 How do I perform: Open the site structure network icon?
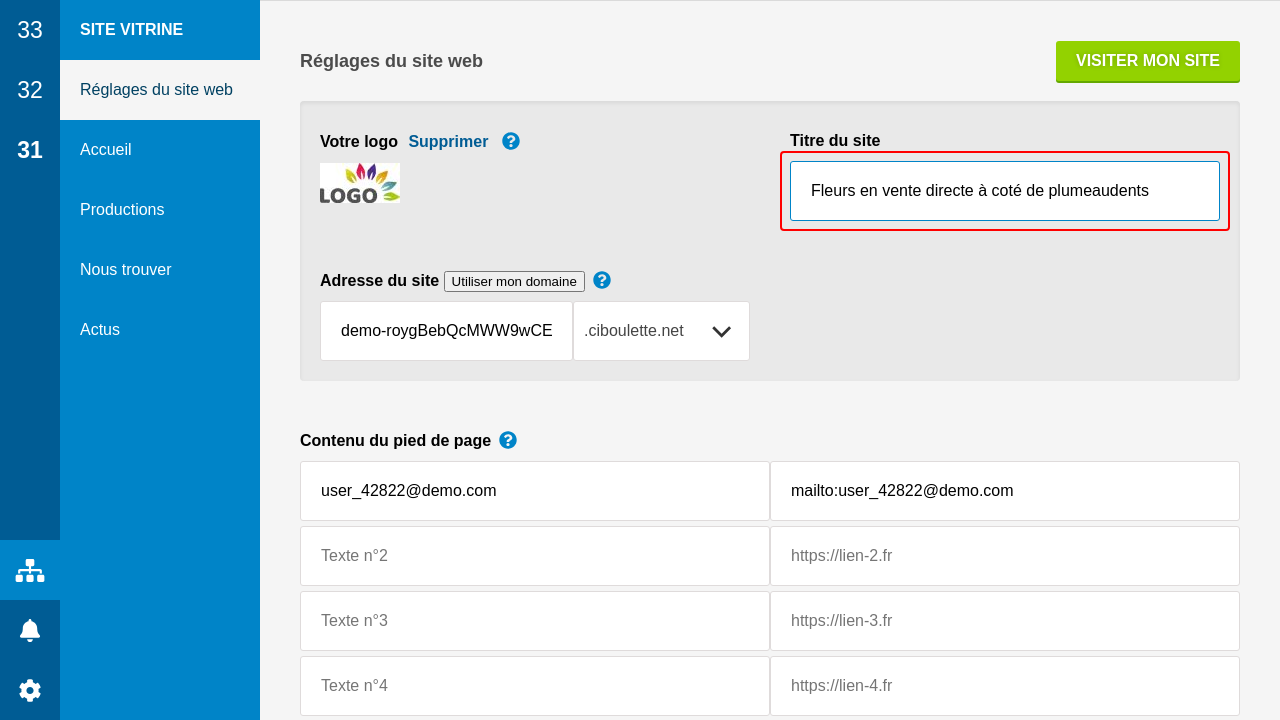pyautogui.click(x=30, y=570)
